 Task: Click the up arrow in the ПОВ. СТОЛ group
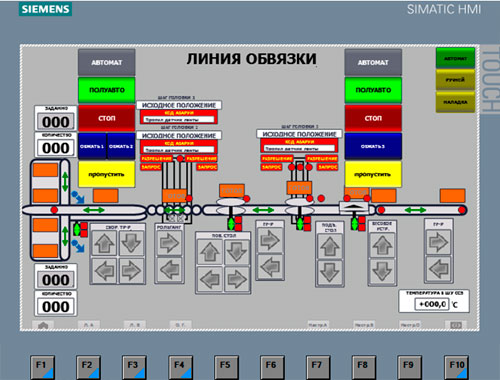click(210, 252)
